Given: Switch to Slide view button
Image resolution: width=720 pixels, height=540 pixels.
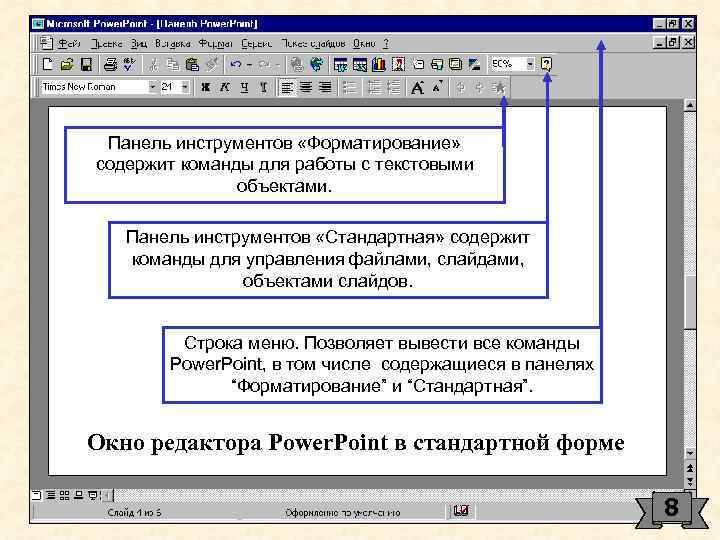Looking at the screenshot, I should 37,495.
